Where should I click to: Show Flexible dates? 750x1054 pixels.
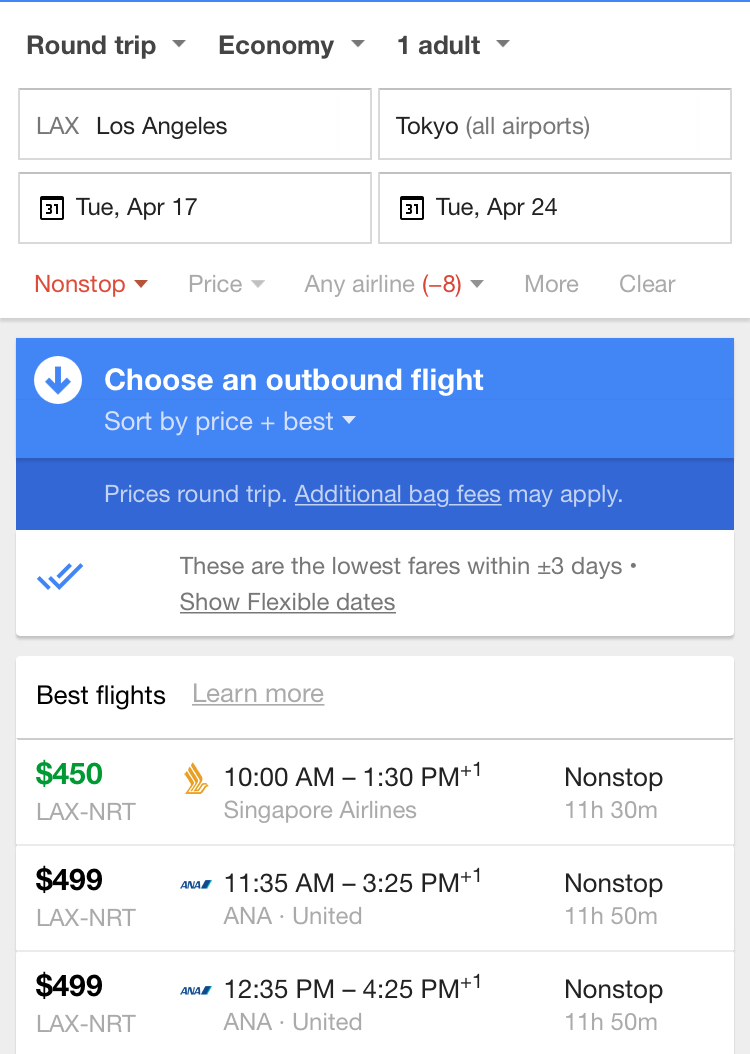tap(287, 602)
